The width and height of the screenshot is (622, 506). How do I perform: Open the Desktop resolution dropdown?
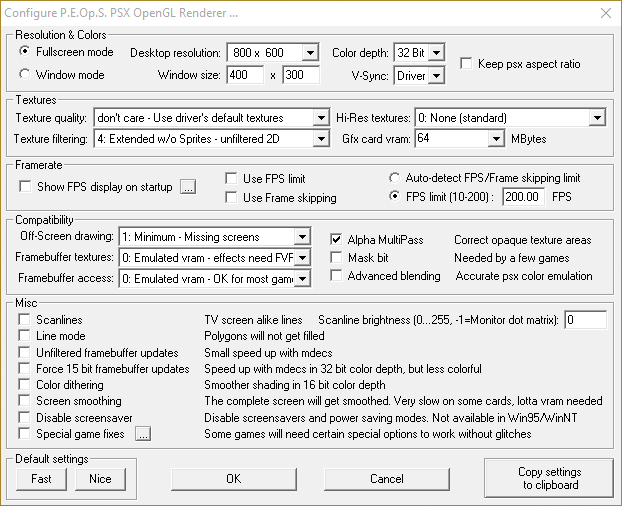point(273,52)
